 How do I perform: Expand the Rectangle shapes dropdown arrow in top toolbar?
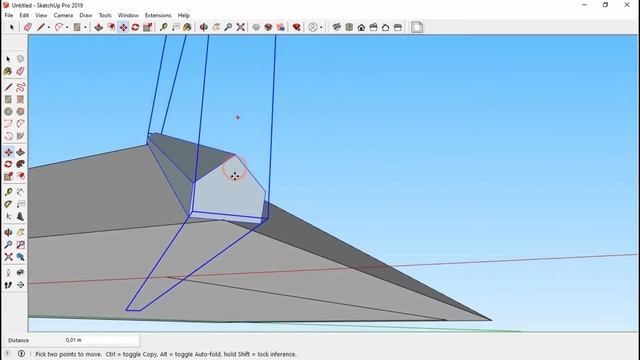pos(85,27)
